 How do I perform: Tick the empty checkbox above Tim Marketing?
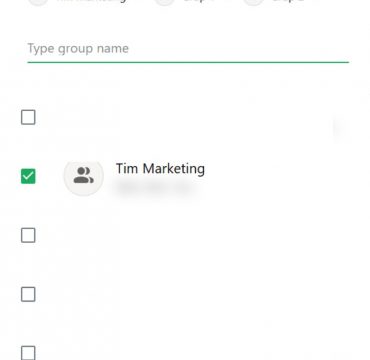point(28,117)
